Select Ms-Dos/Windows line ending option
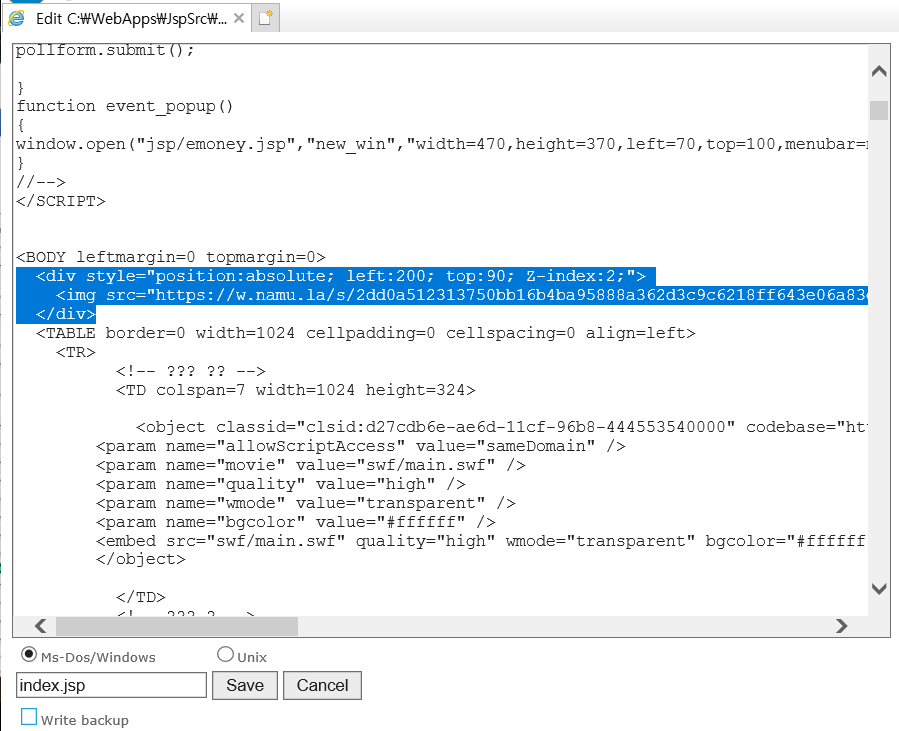This screenshot has height=731, width=899. coord(29,655)
